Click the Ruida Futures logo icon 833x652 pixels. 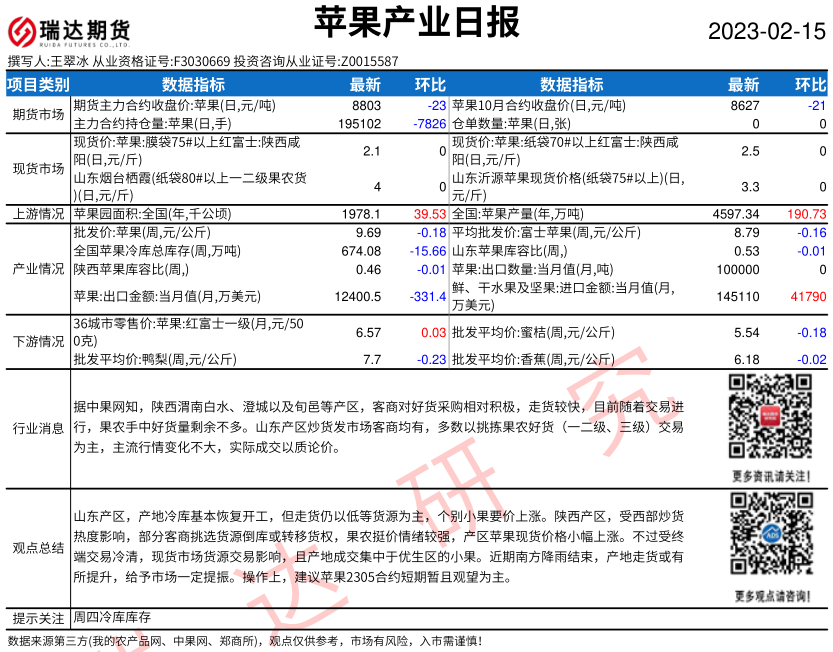(26, 29)
